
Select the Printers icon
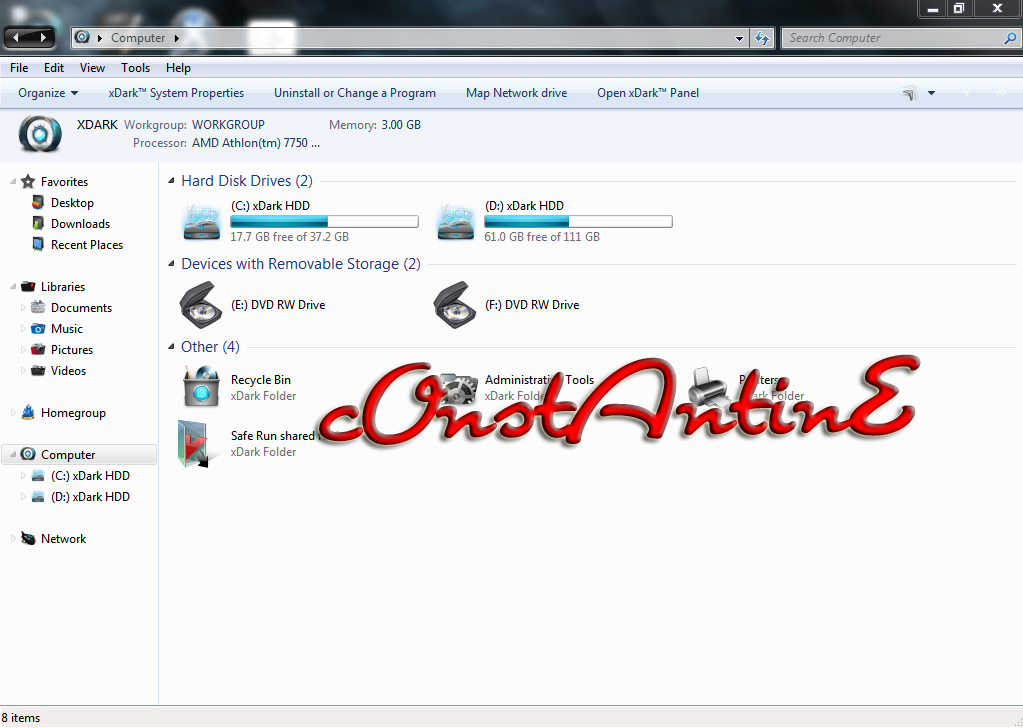pyautogui.click(x=708, y=386)
